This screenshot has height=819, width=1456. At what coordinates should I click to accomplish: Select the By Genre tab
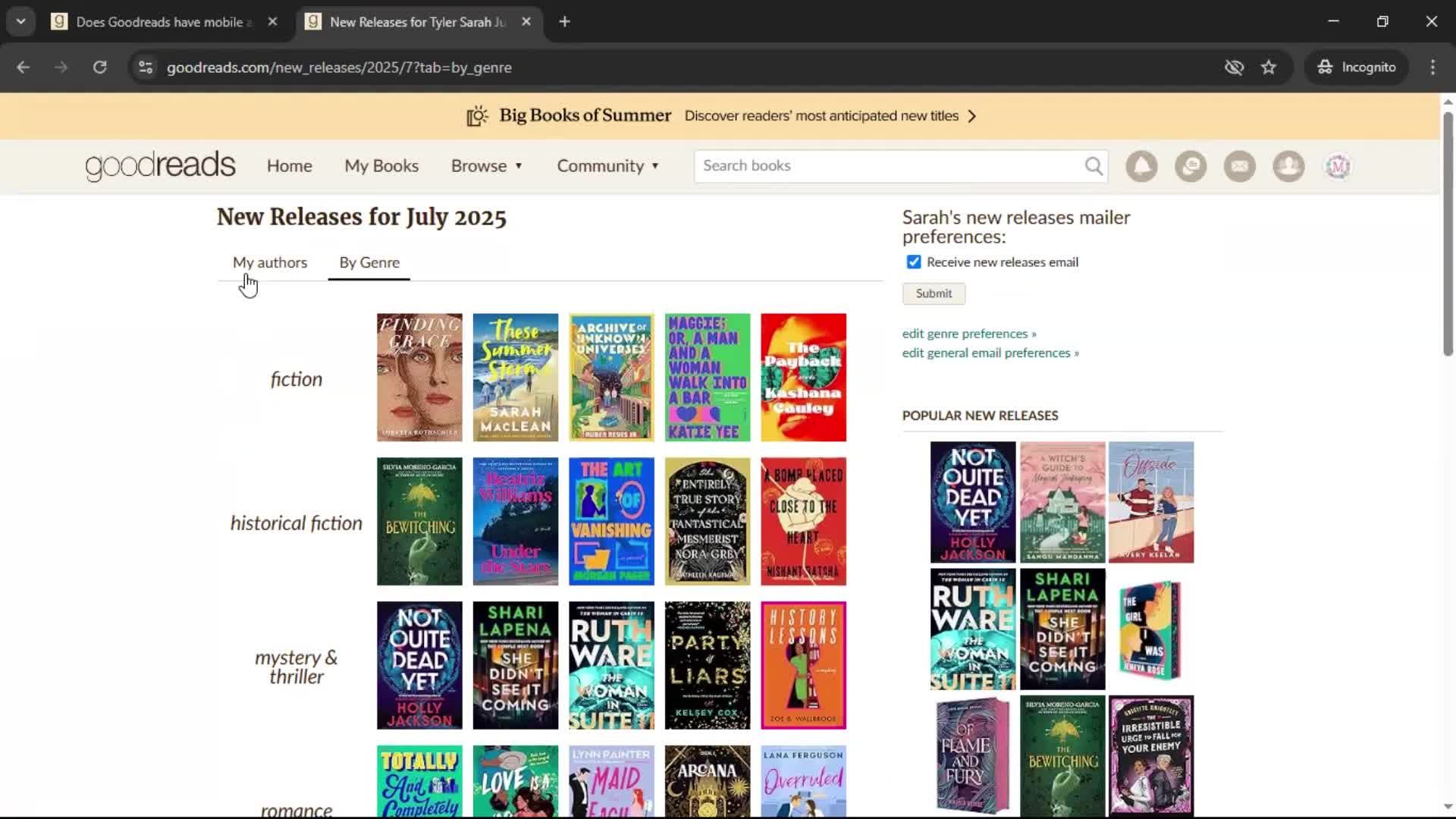(369, 262)
